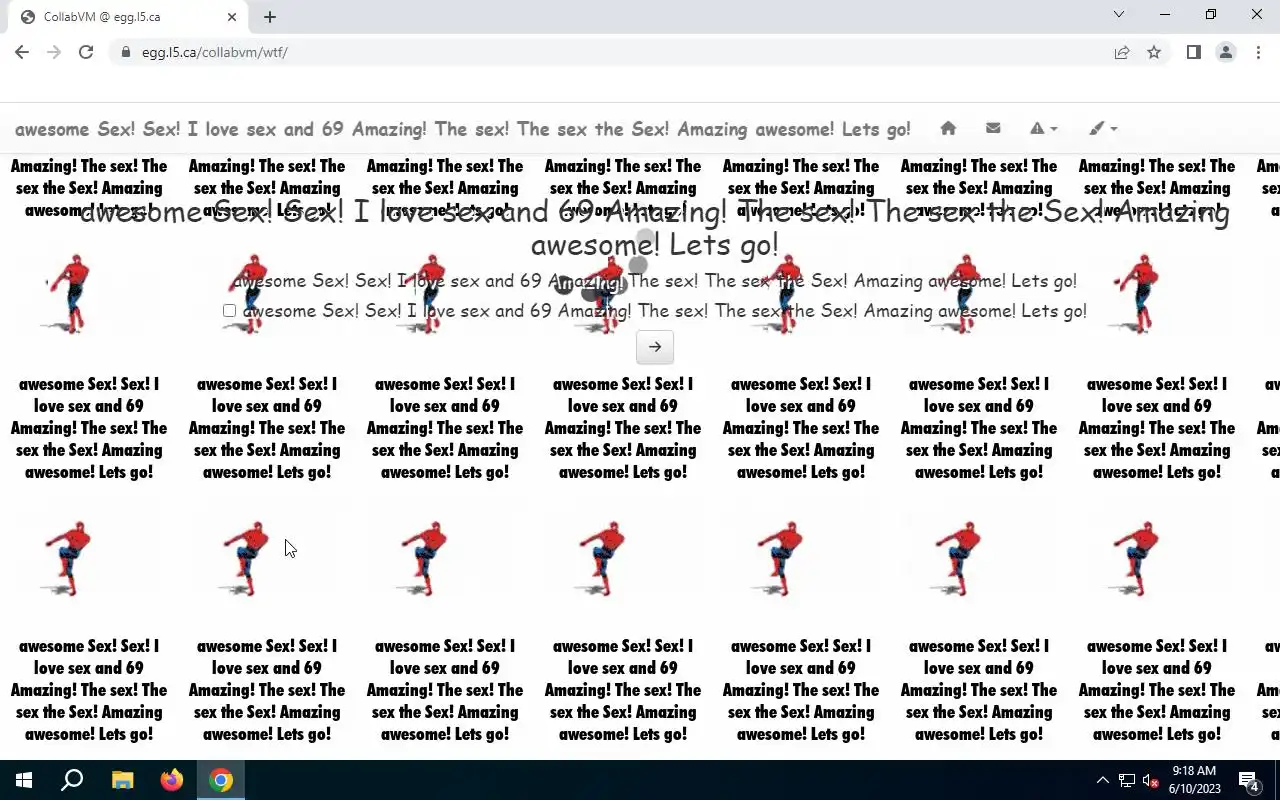
Task: Launch Firefox from the taskbar
Action: (172, 780)
